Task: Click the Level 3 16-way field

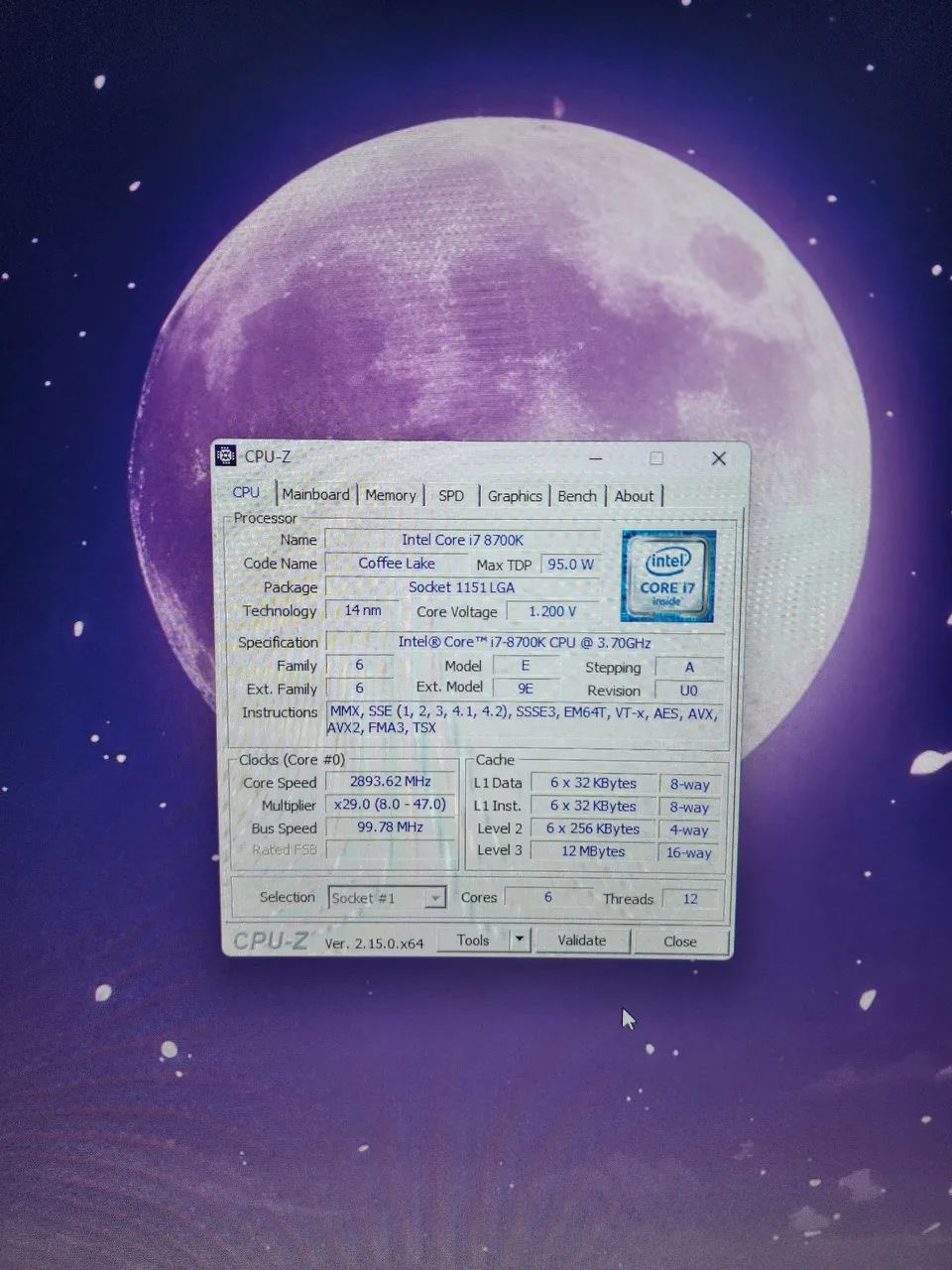Action: point(689,852)
